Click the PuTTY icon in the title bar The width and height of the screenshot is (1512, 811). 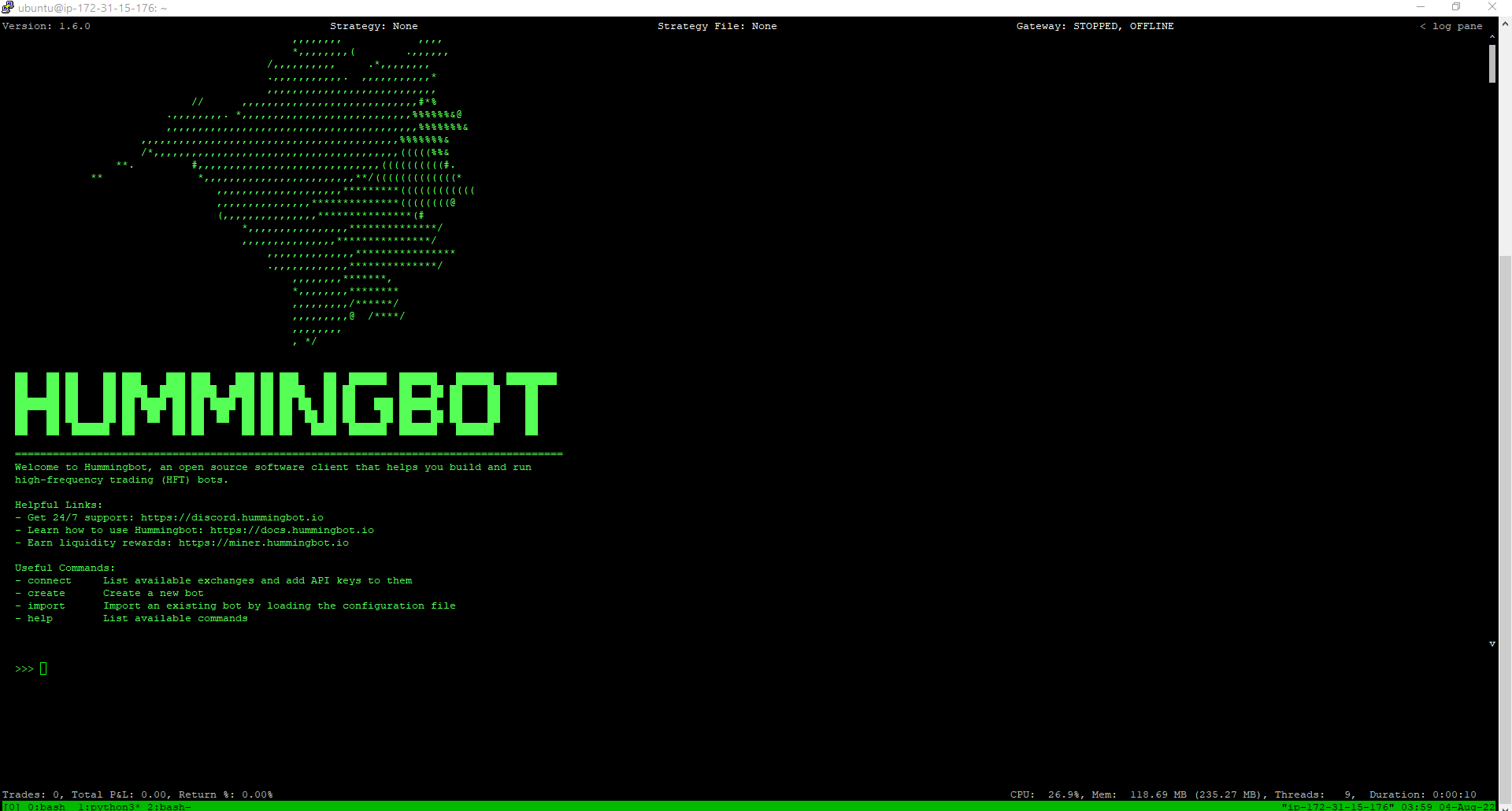[x=8, y=7]
